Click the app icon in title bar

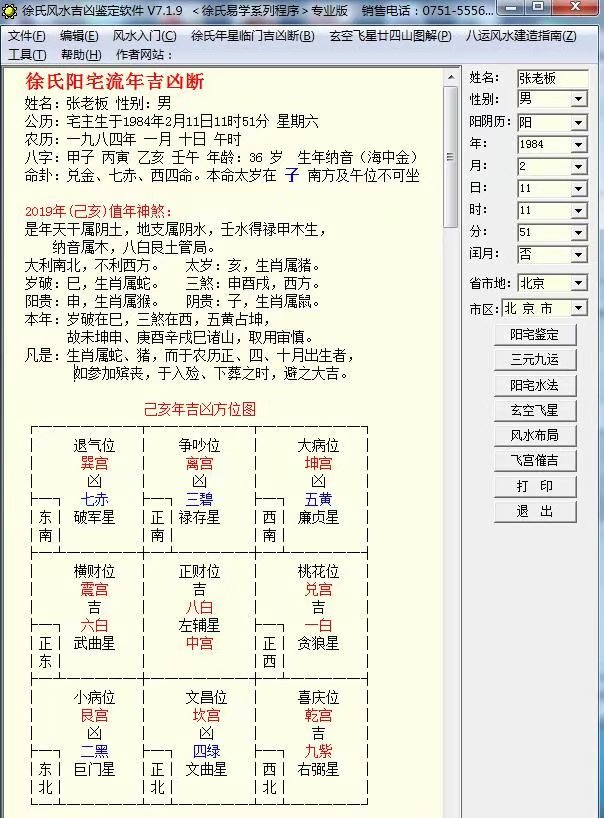coord(10,10)
